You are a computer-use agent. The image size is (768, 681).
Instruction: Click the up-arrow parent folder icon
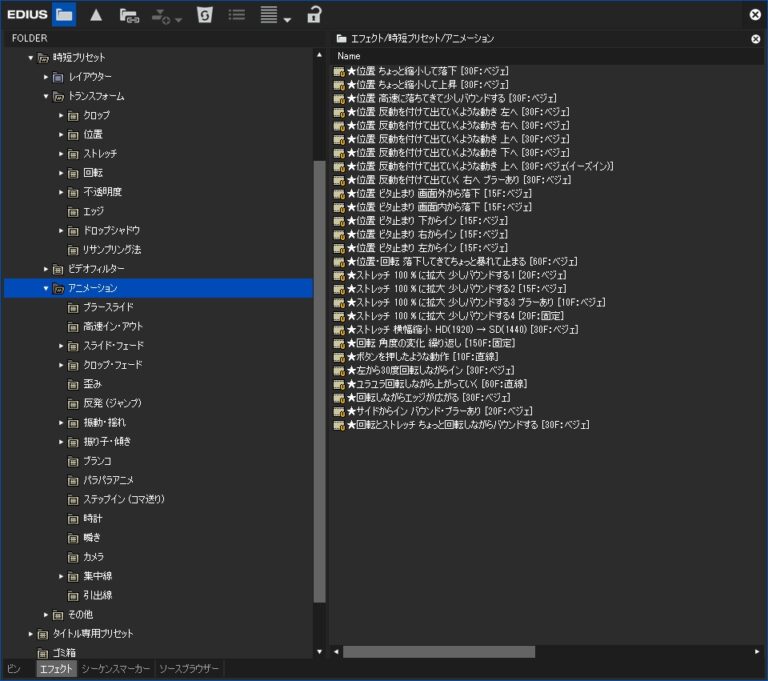[x=96, y=15]
